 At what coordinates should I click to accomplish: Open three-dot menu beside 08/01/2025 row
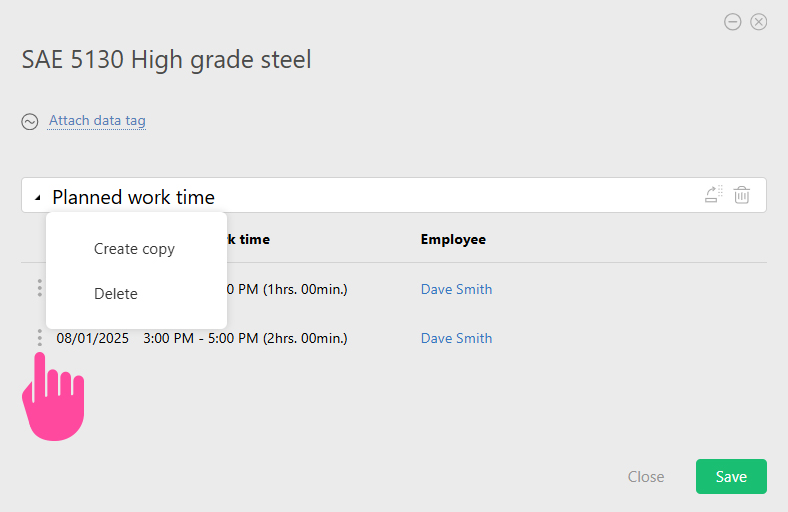tap(40, 338)
